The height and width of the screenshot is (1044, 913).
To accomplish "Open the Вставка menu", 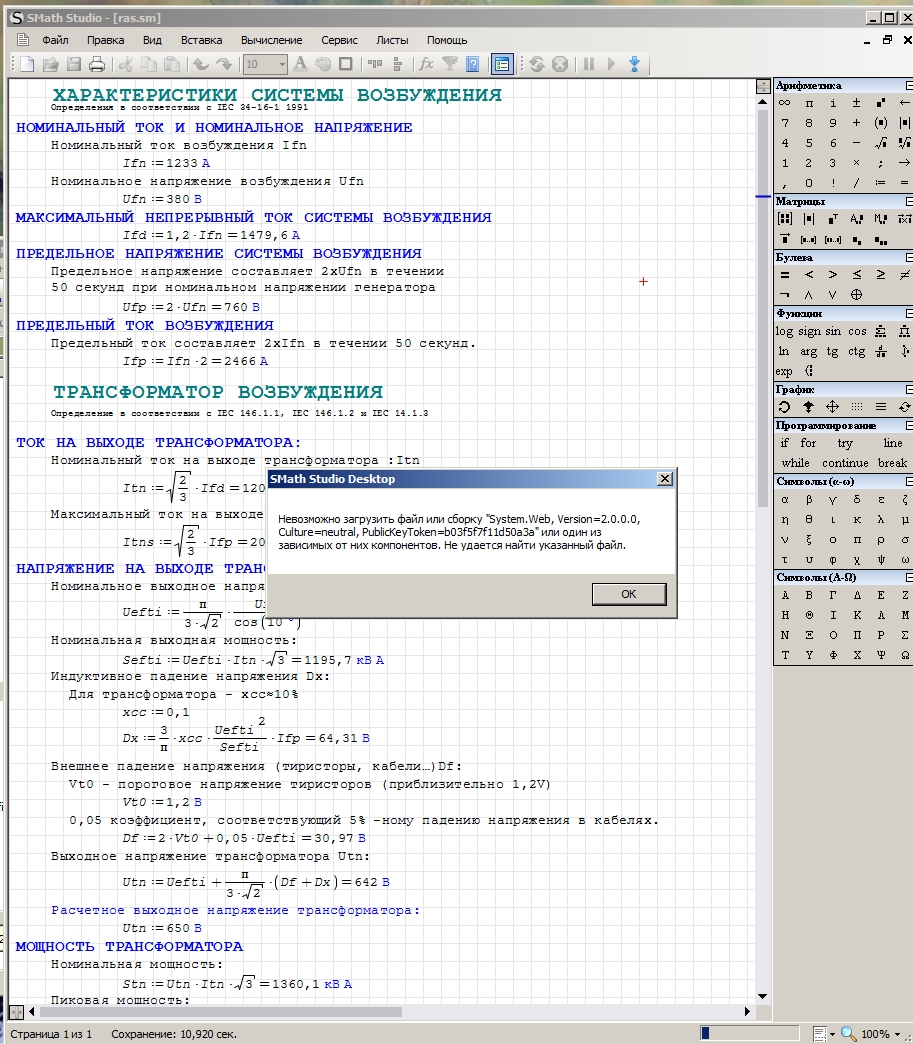I will click(201, 40).
